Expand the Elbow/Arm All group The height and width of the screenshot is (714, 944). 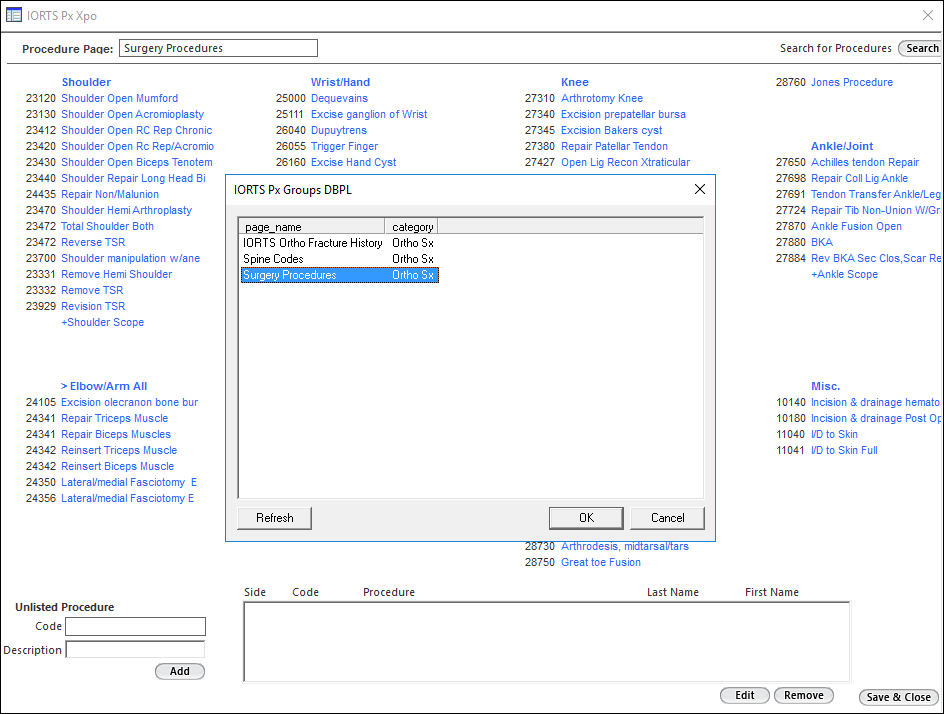pyautogui.click(x=104, y=386)
